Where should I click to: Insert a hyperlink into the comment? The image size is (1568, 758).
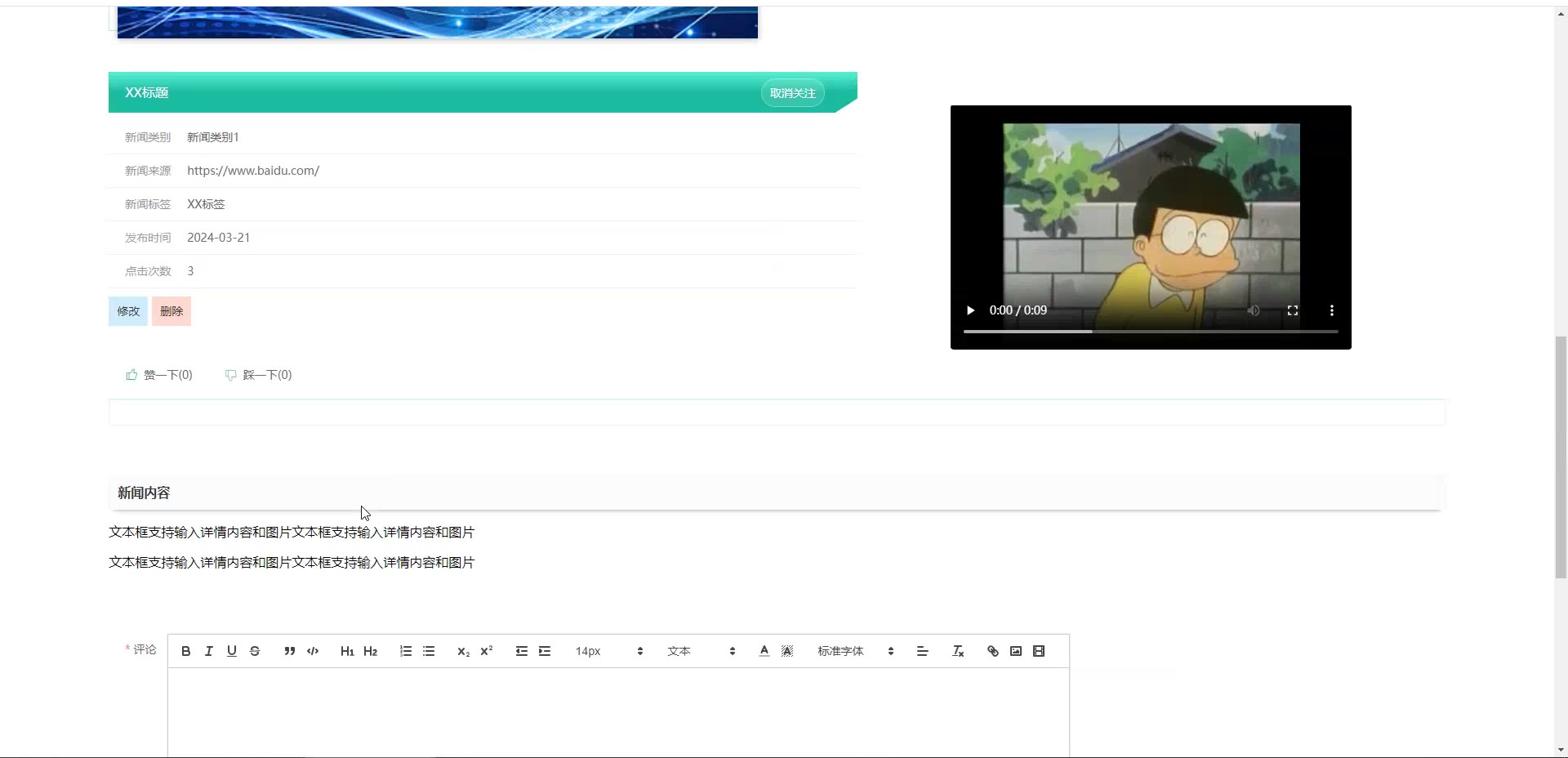[993, 651]
